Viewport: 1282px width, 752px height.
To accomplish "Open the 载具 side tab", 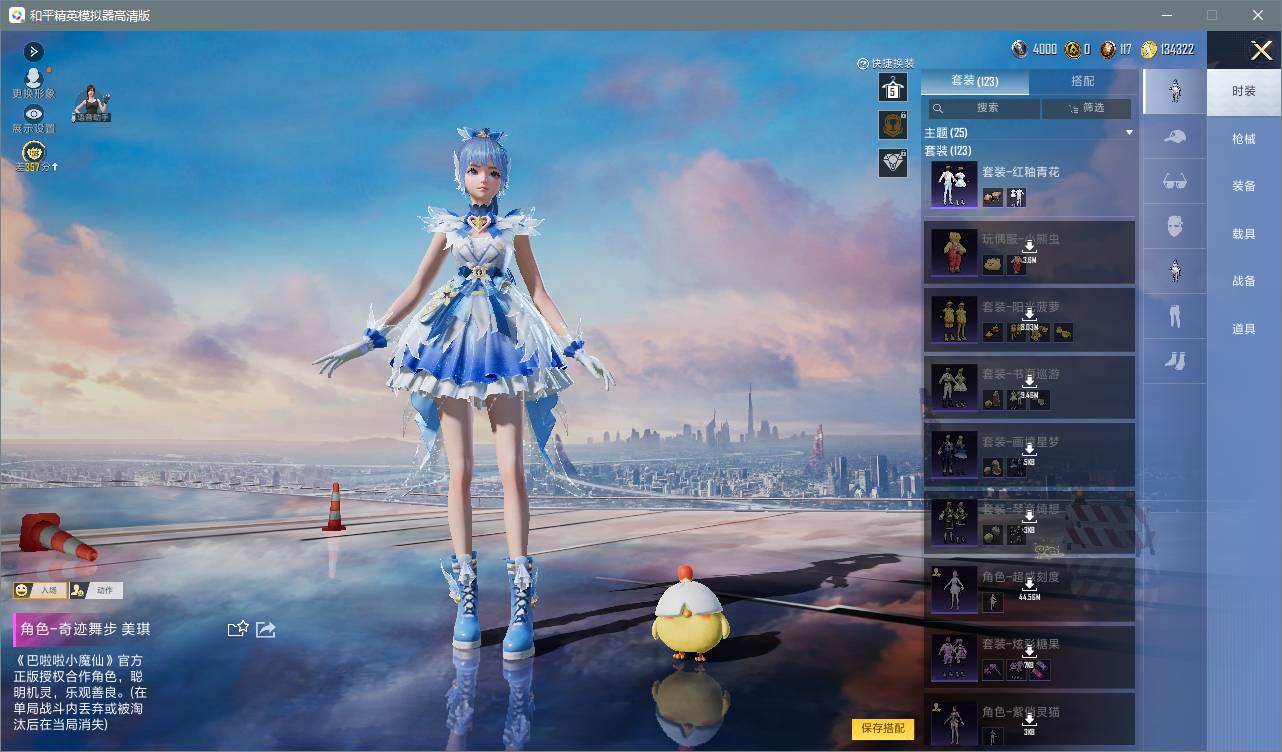I will (1244, 234).
